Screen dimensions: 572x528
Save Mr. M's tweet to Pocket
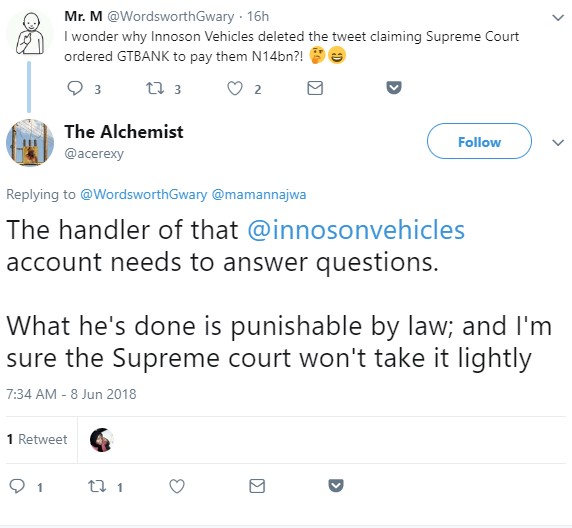394,88
